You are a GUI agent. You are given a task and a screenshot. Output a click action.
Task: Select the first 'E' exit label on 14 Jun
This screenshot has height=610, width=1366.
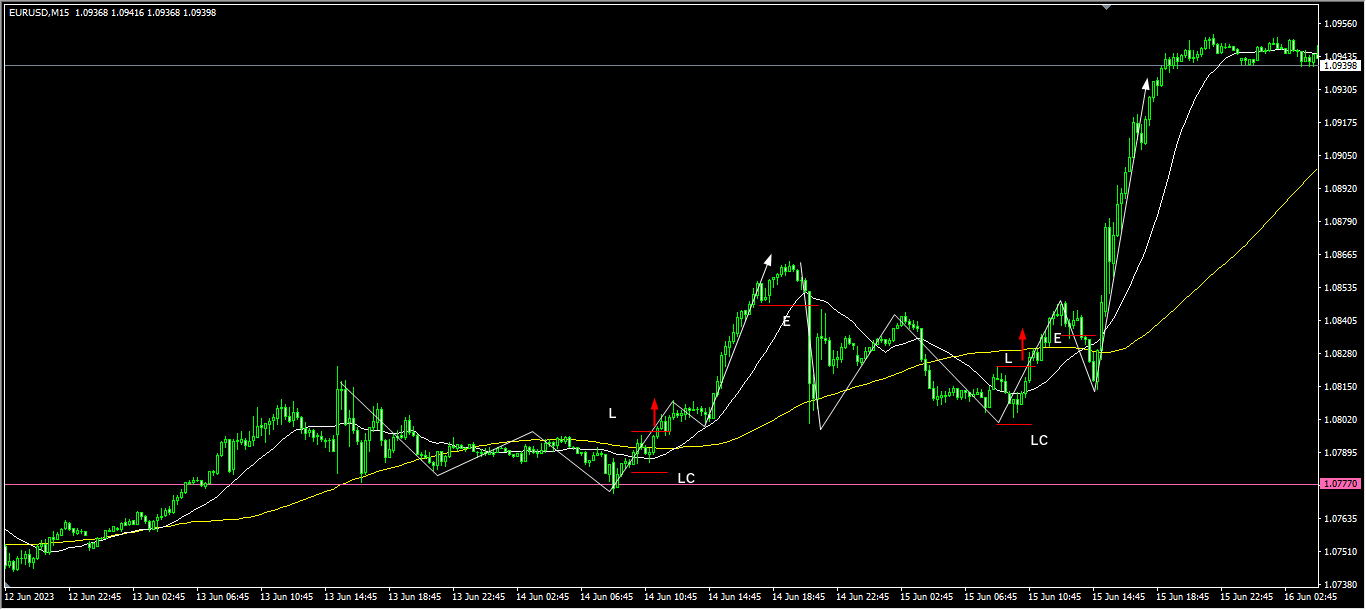pyautogui.click(x=786, y=321)
